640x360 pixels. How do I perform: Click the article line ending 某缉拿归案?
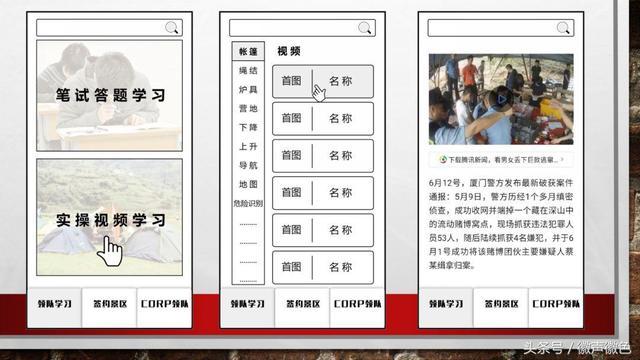click(452, 265)
